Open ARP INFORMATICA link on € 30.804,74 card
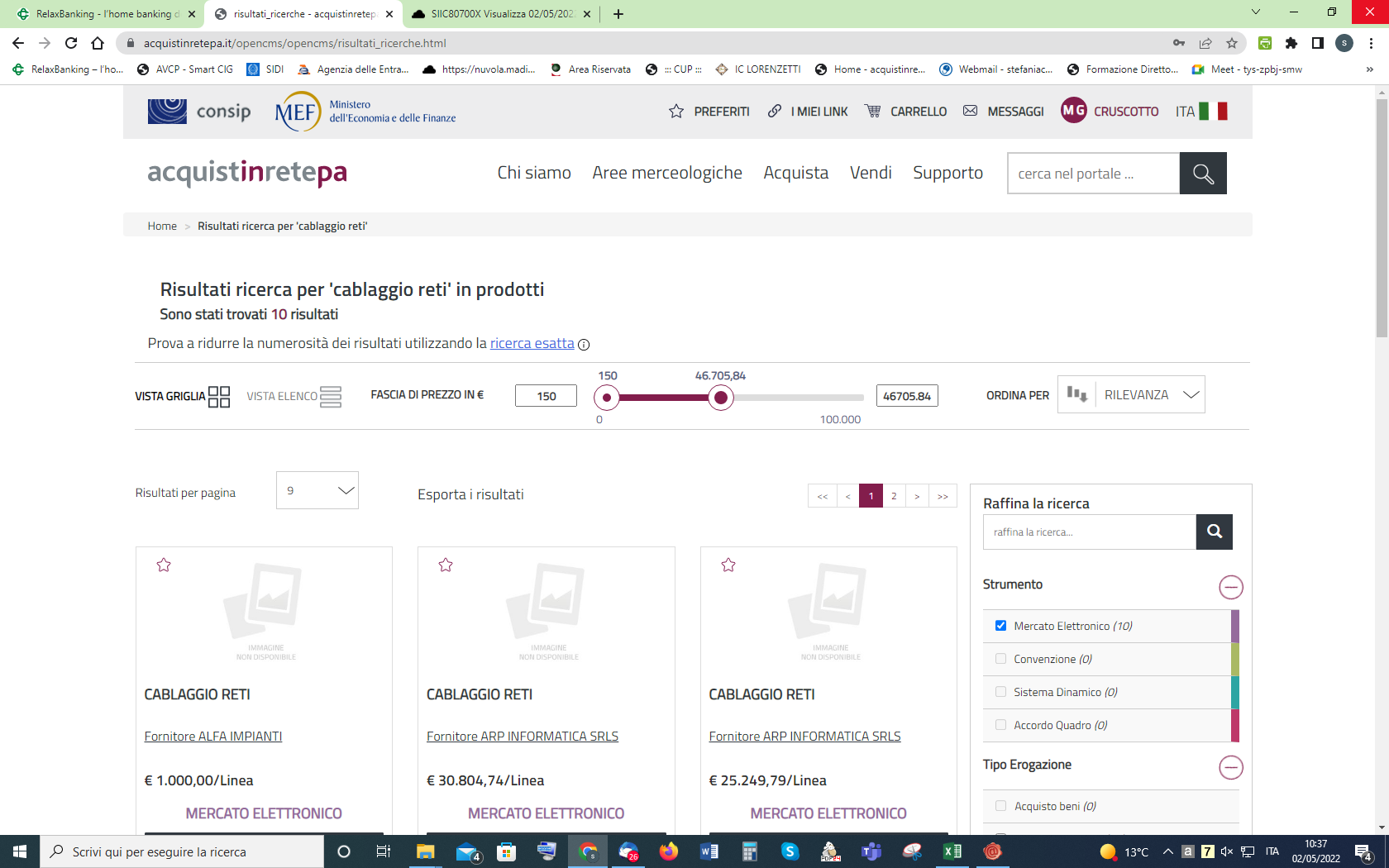This screenshot has height=868, width=1389. tap(523, 736)
